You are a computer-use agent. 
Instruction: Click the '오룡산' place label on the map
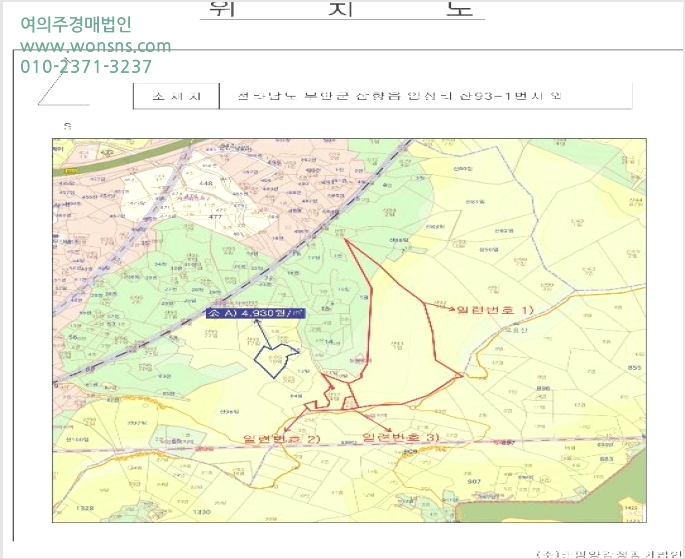[x=516, y=330]
